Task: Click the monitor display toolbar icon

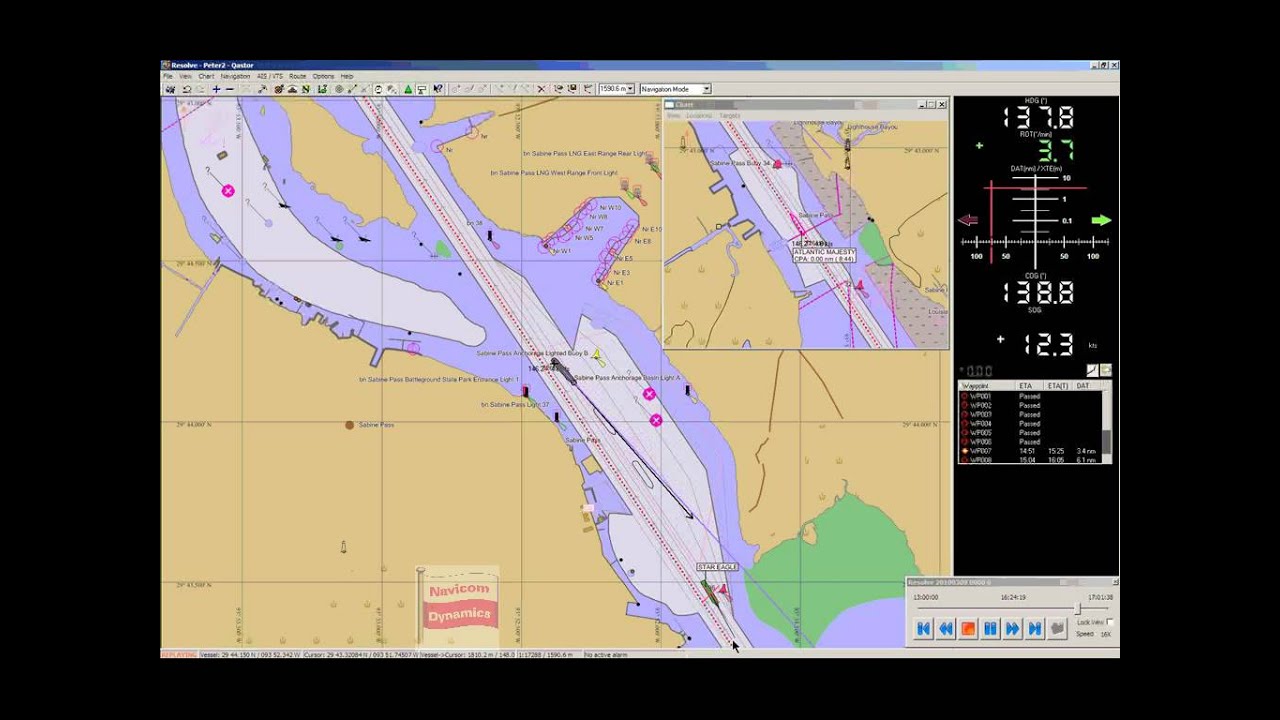Action: [x=422, y=89]
